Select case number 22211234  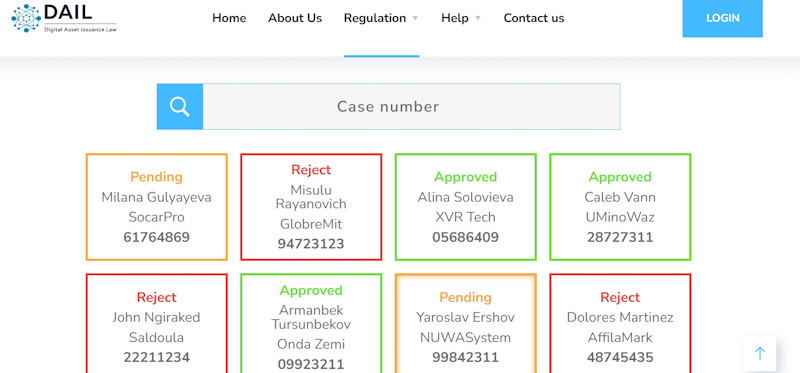[157, 358]
